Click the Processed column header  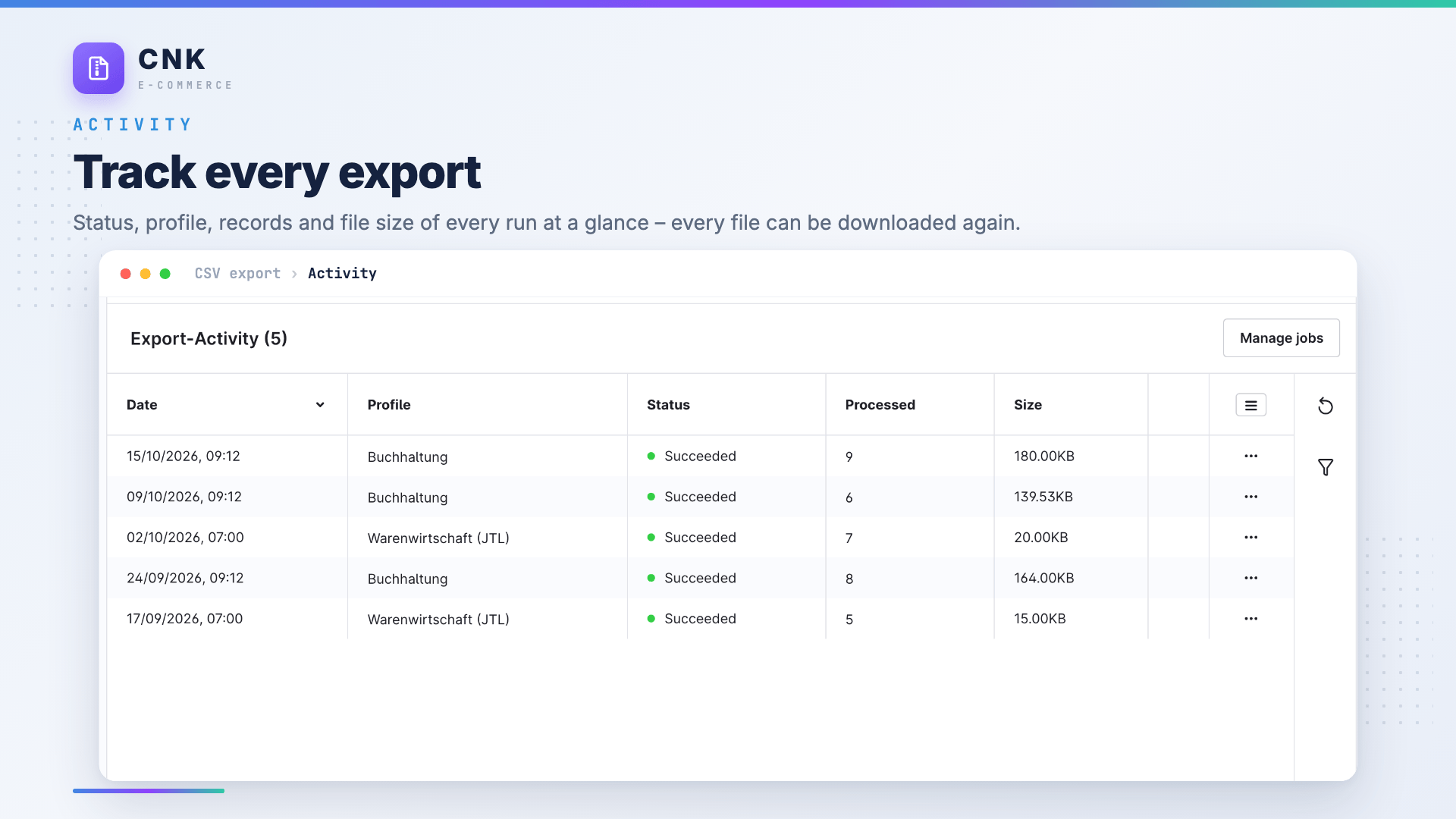880,405
